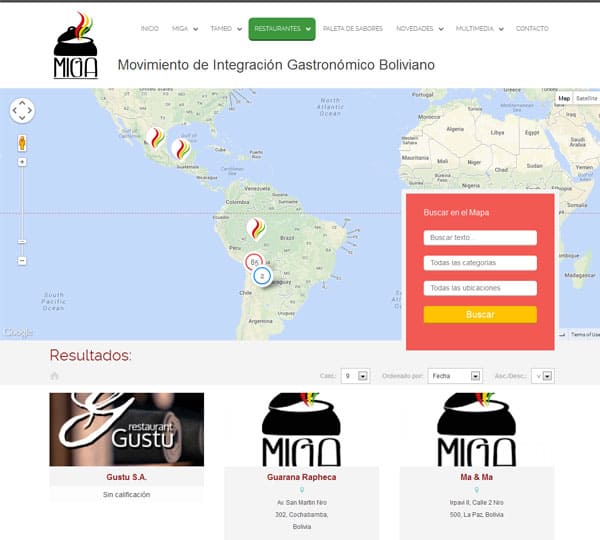Open the NOVEDADES menu

(420, 29)
